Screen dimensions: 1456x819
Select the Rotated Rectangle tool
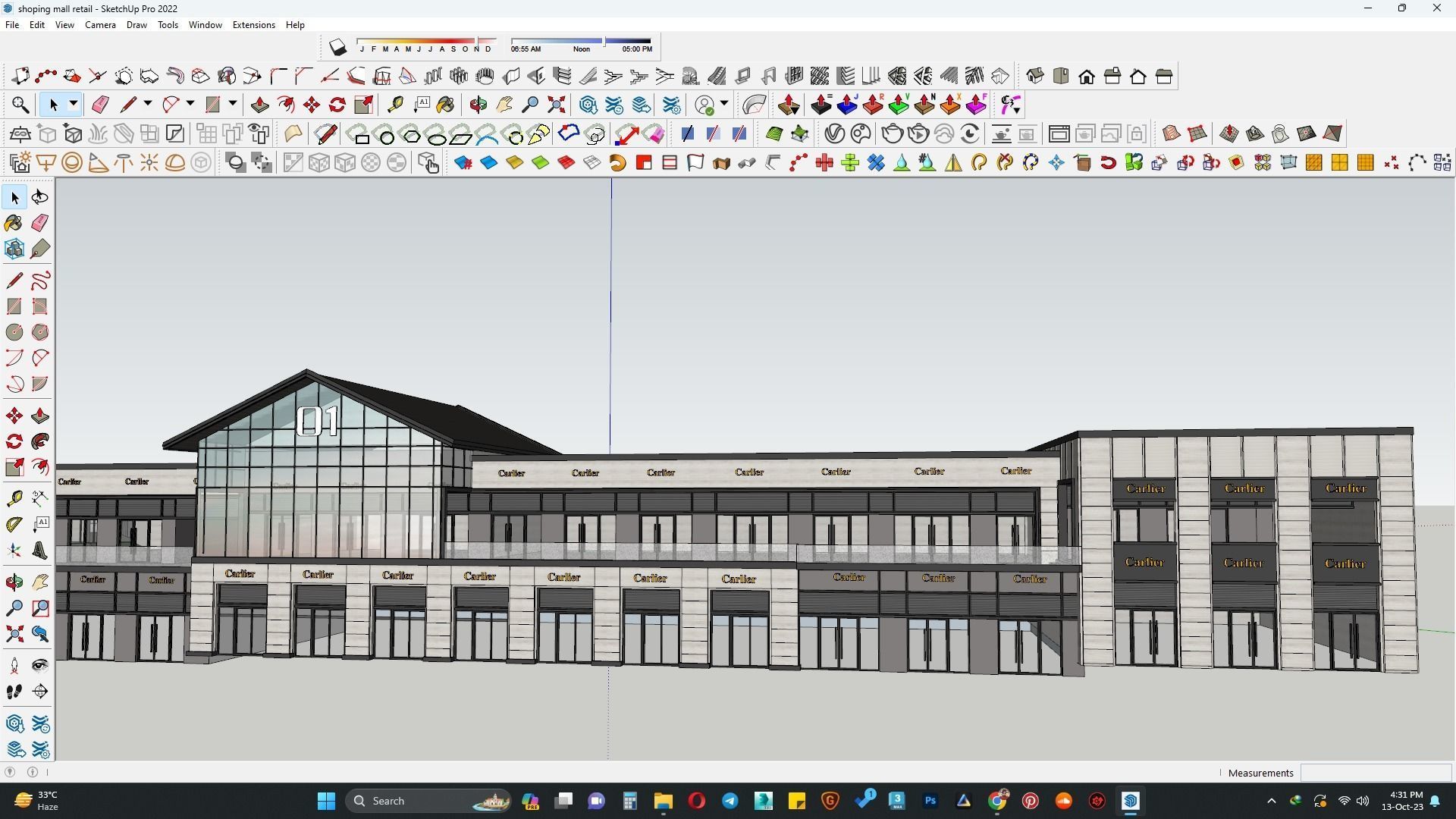coord(39,306)
